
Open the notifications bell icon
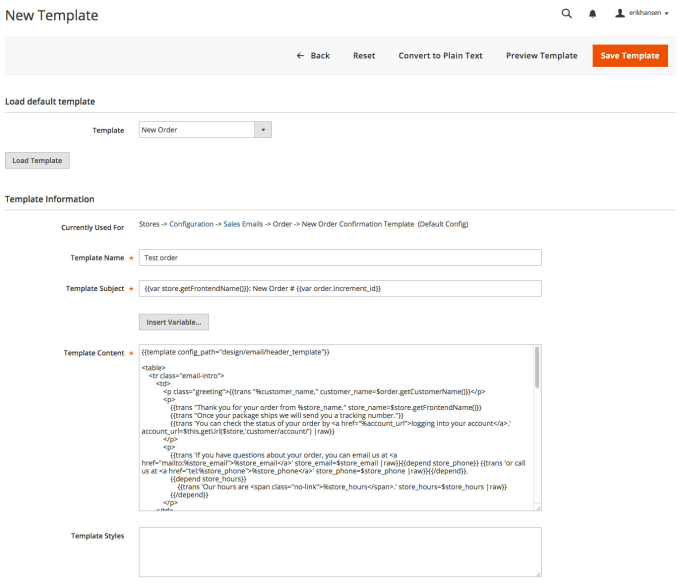(x=592, y=14)
